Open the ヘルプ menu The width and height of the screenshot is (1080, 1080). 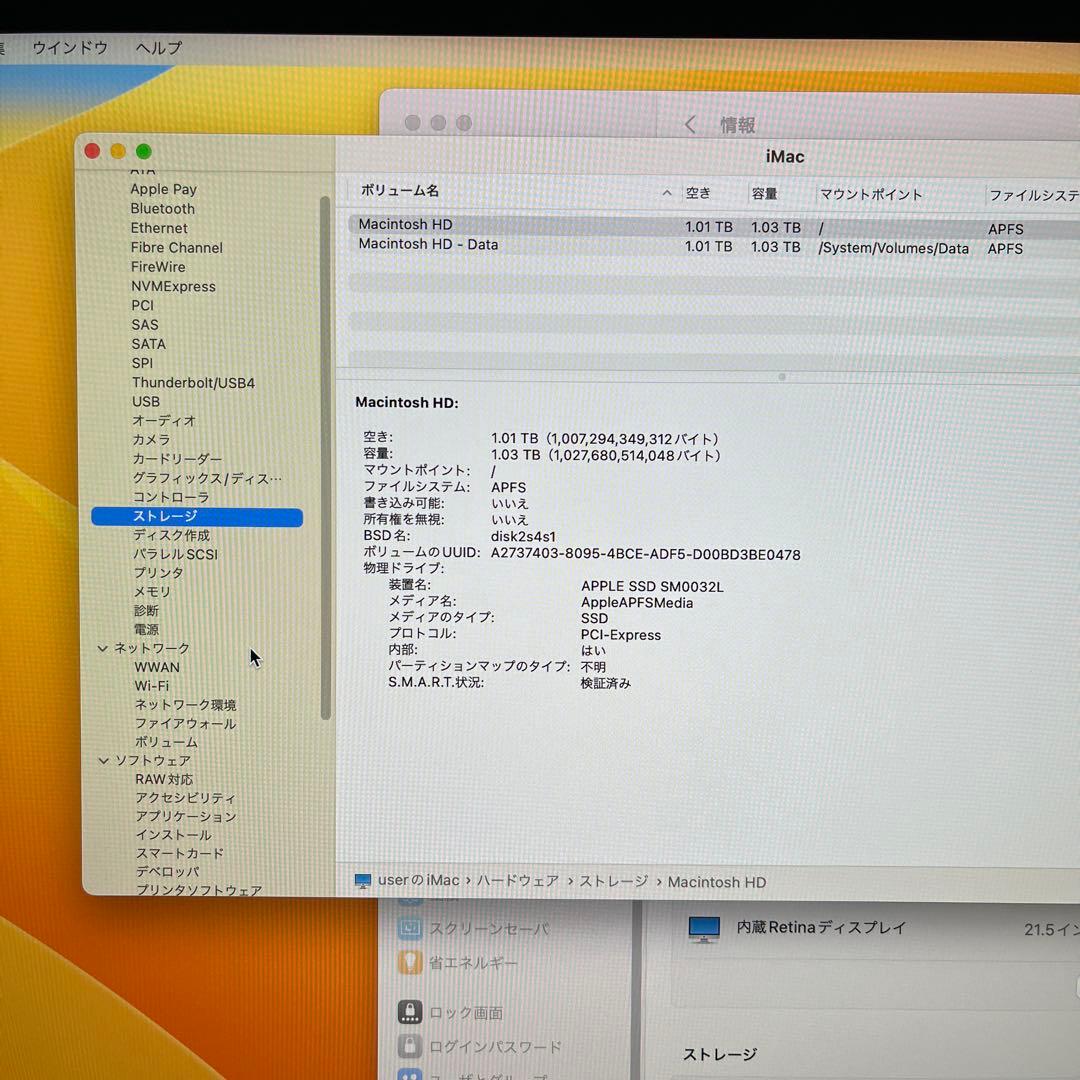pyautogui.click(x=156, y=47)
